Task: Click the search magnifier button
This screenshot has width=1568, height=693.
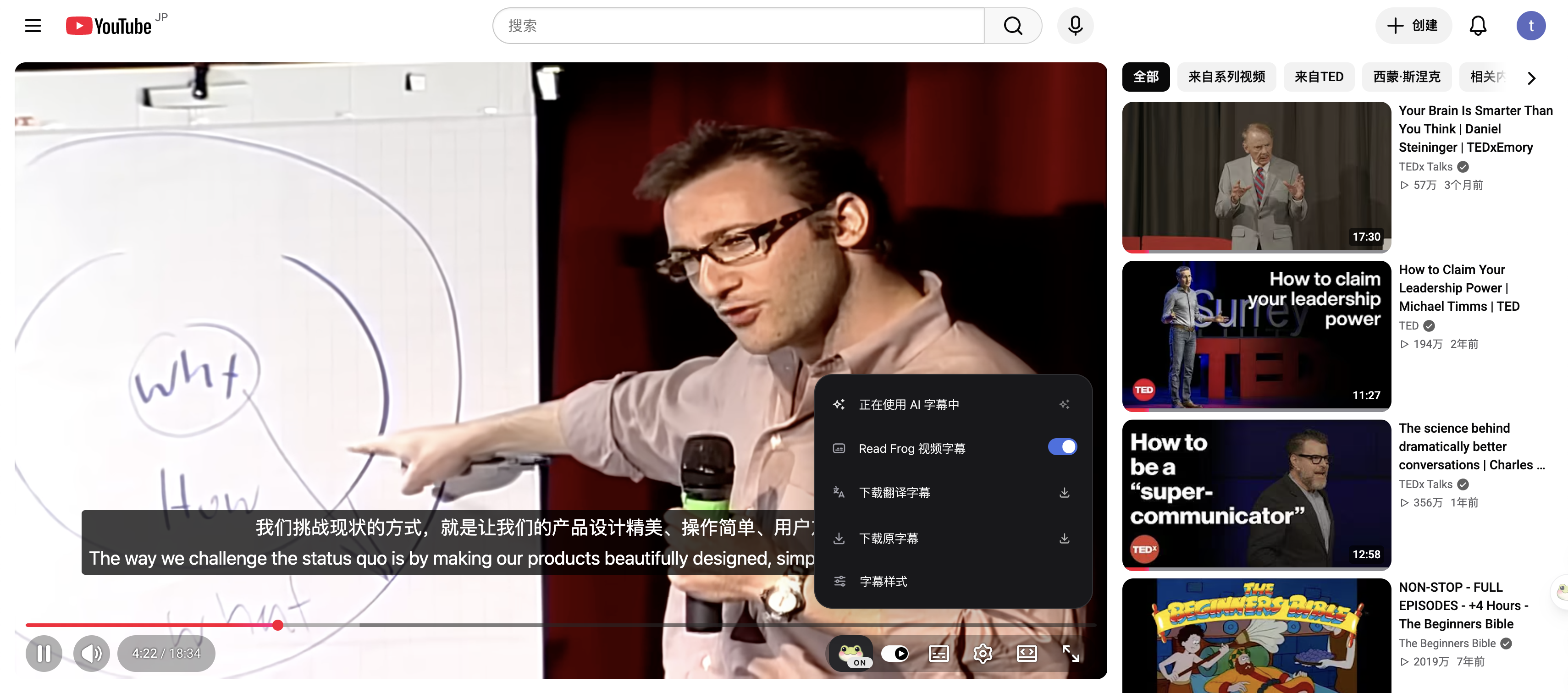Action: click(x=1013, y=26)
